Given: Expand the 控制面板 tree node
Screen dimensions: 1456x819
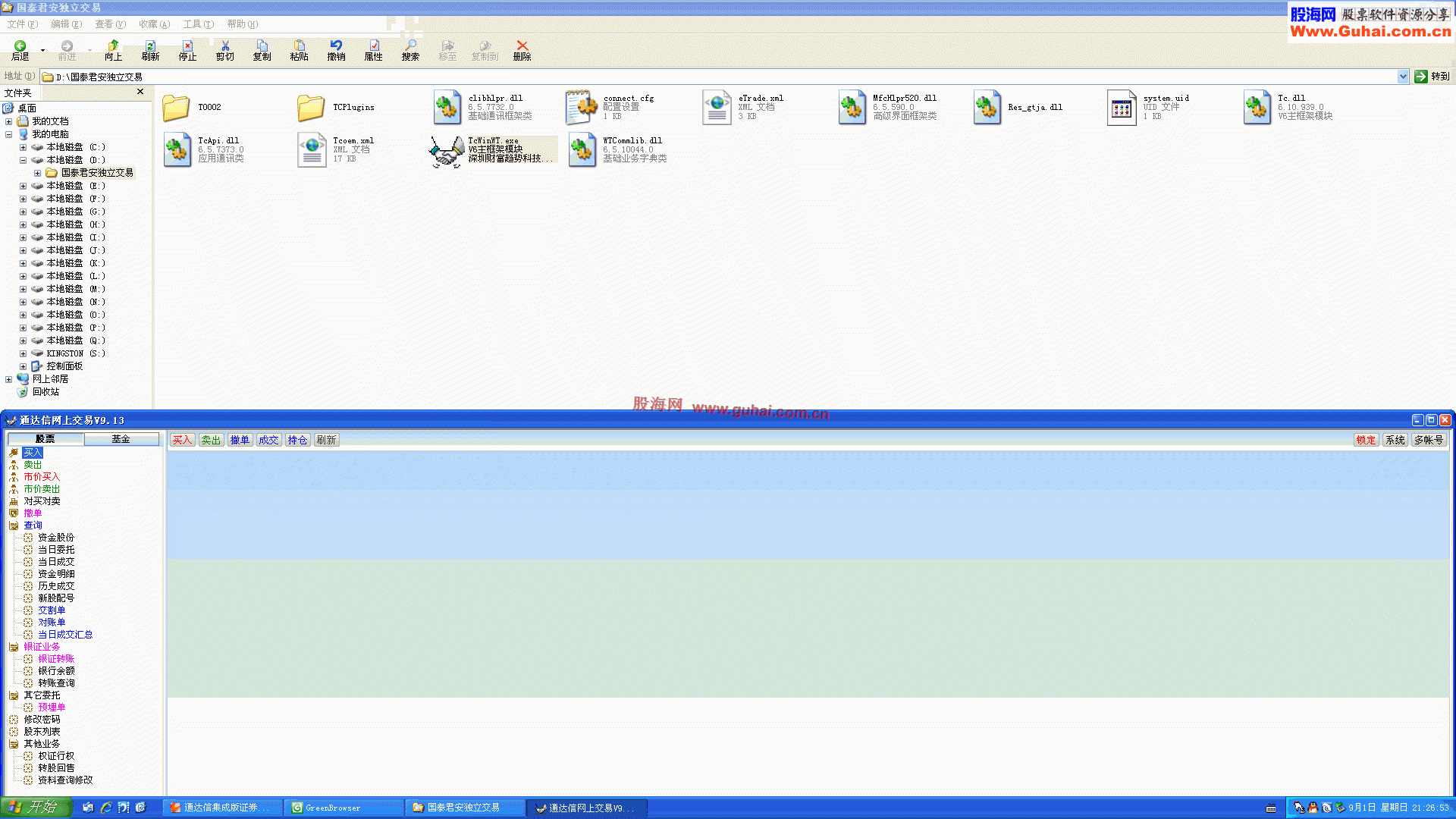Looking at the screenshot, I should [x=23, y=367].
